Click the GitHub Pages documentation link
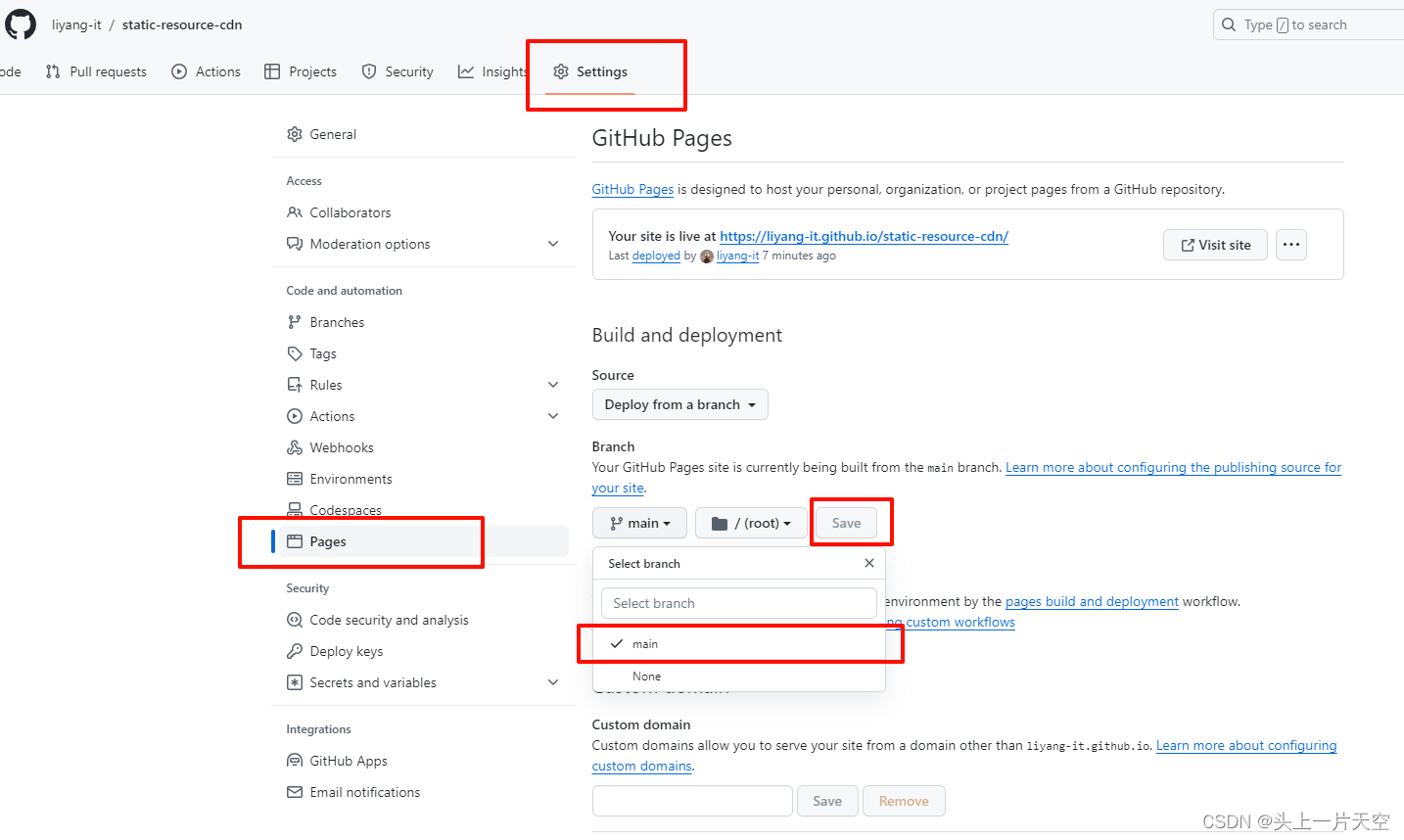Screen dimensions: 1404x840 632,189
